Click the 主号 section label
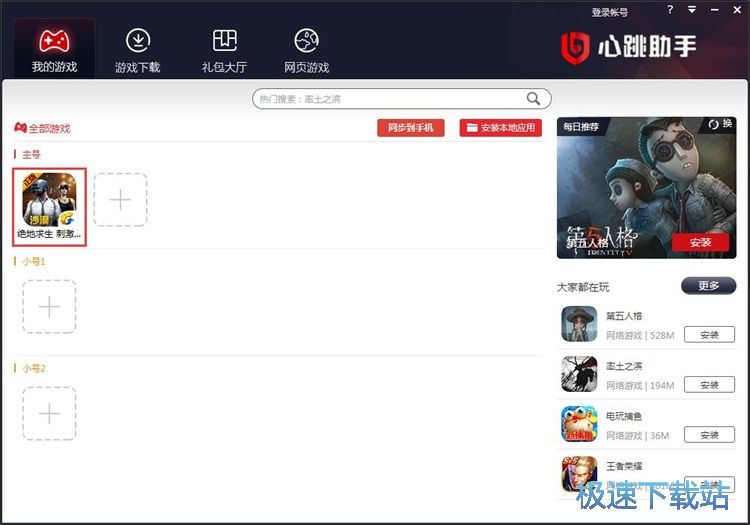 (31, 154)
